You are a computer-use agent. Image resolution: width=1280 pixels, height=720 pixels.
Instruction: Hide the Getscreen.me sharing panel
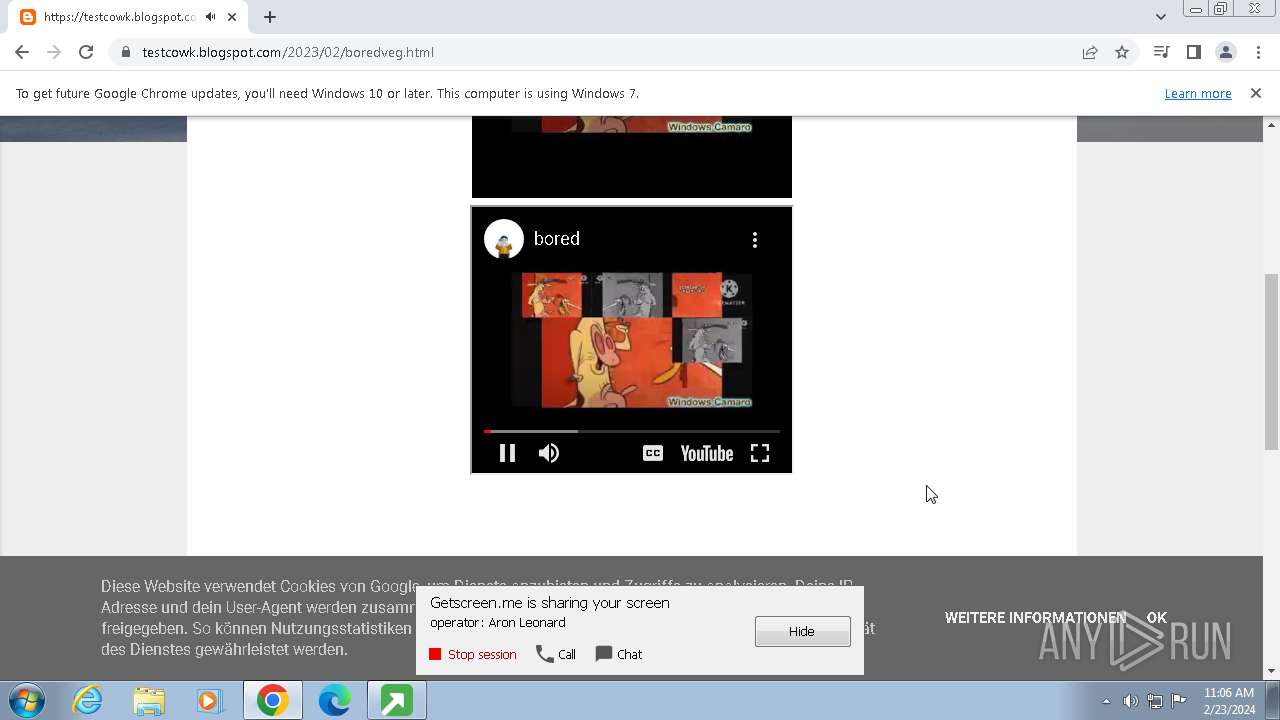point(802,631)
